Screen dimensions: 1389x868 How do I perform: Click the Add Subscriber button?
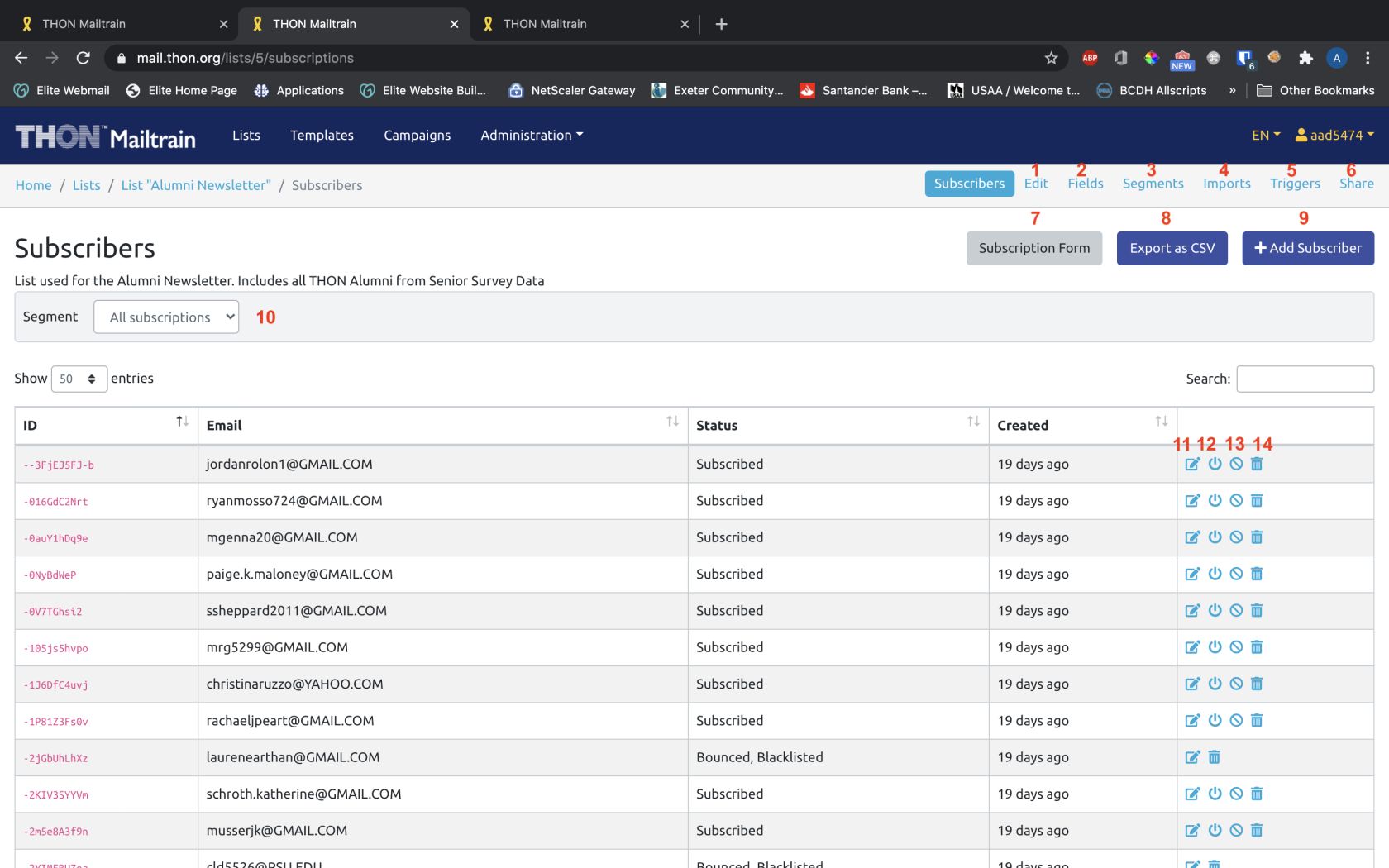click(1308, 248)
